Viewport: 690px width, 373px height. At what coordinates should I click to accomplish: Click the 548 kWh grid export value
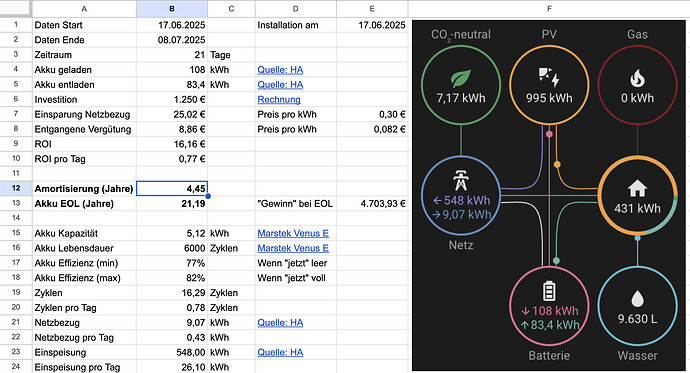(x=461, y=201)
